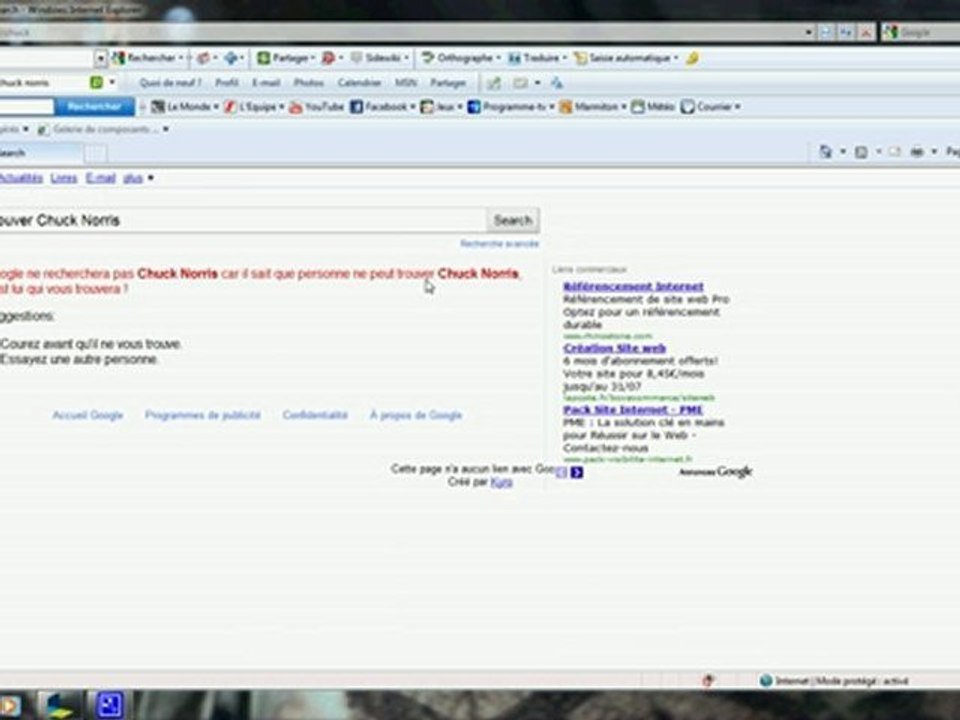This screenshot has width=960, height=720.
Task: Expand the Courrier dropdown arrow
Action: click(738, 107)
